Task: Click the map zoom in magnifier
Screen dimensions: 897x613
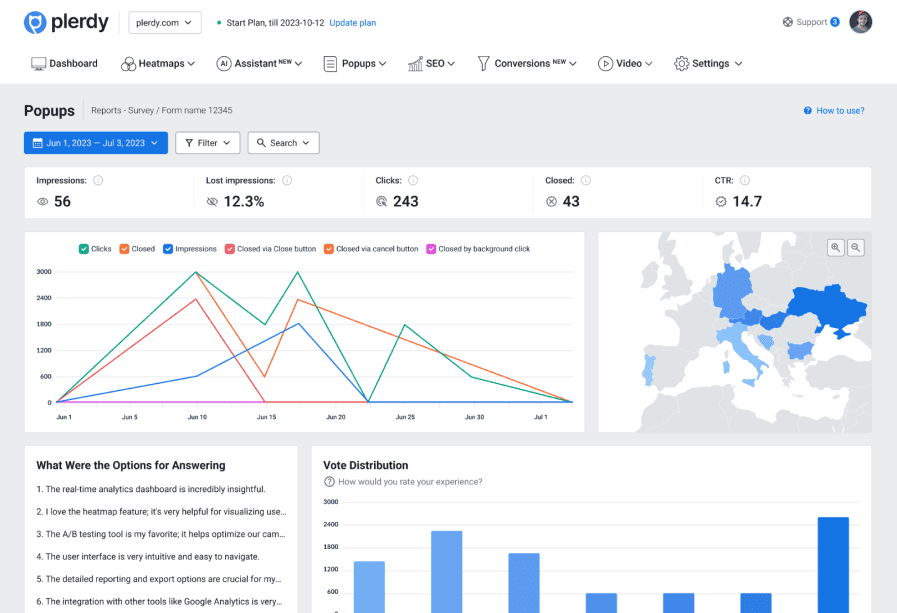Action: tap(836, 247)
